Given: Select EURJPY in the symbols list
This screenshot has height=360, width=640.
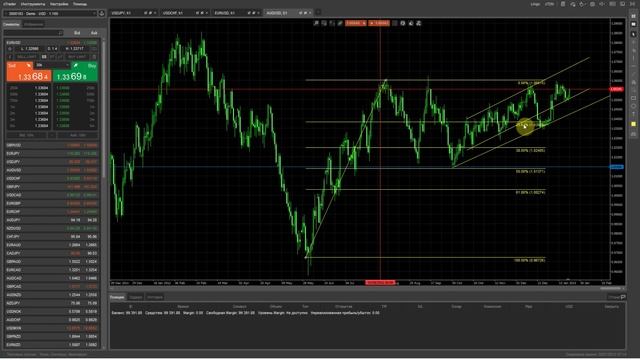Looking at the screenshot, I should [52, 153].
